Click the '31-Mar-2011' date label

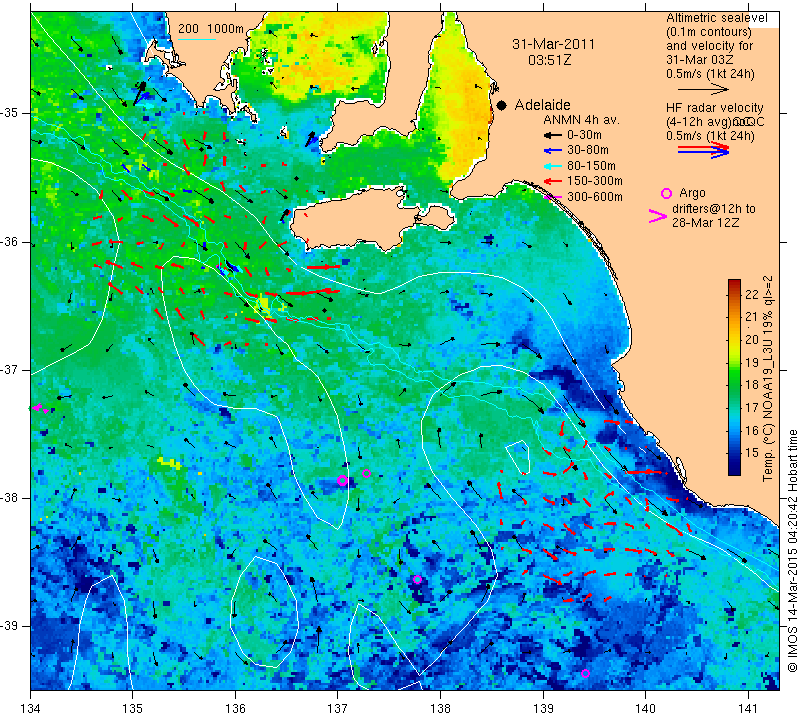[x=554, y=44]
